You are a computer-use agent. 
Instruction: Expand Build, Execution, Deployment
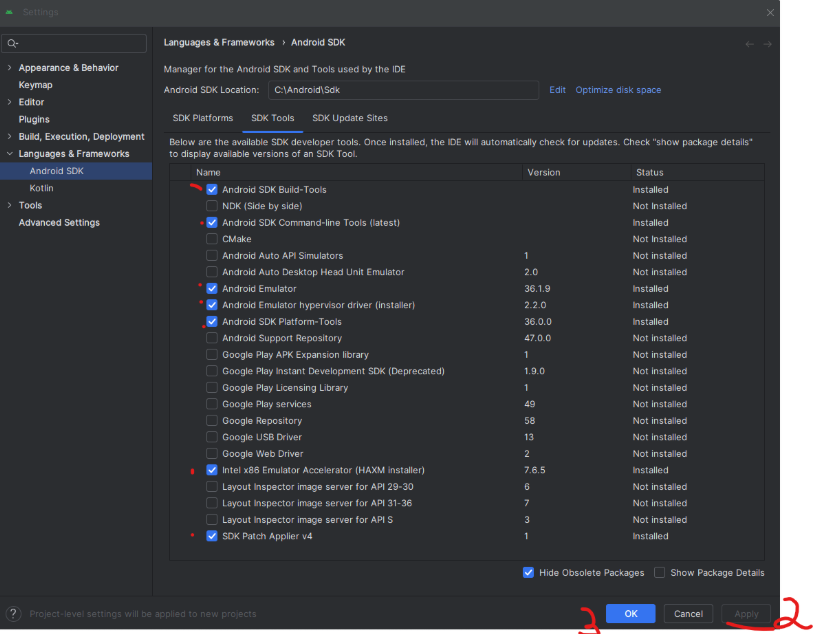pyautogui.click(x=9, y=136)
